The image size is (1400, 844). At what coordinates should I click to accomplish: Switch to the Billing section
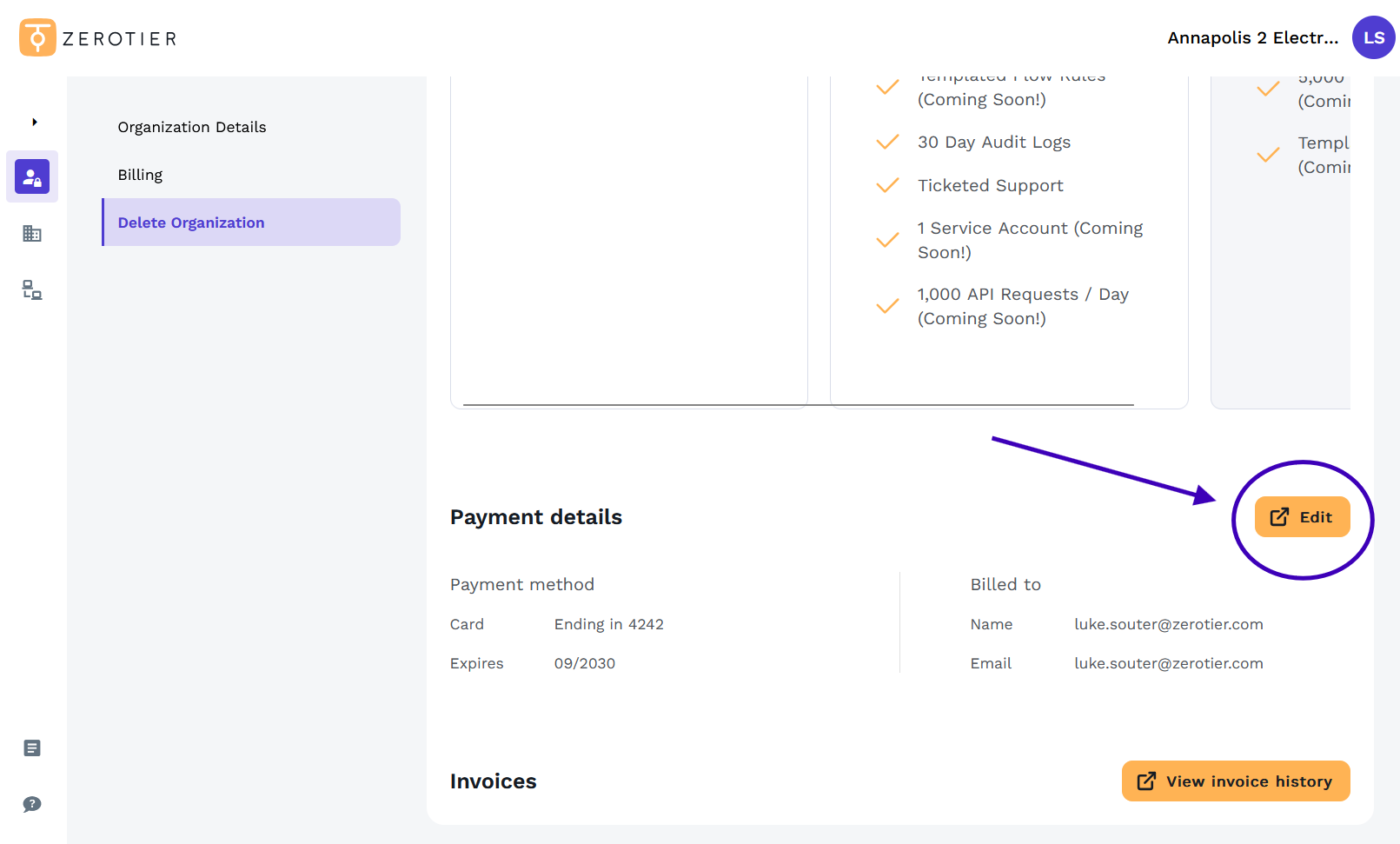(140, 174)
